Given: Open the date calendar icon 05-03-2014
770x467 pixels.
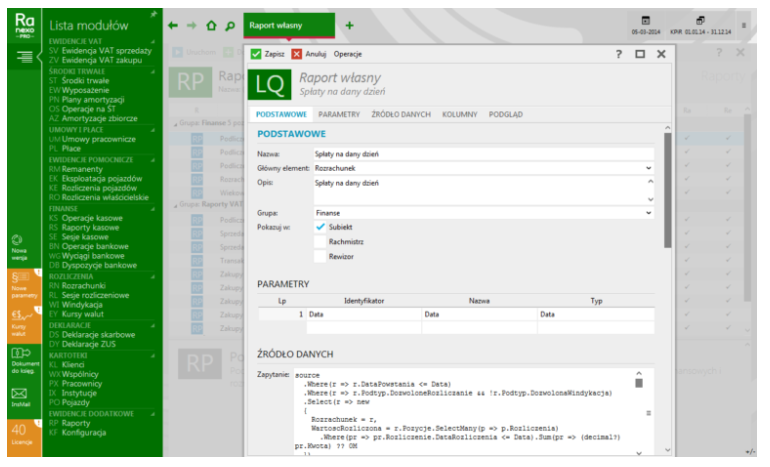Looking at the screenshot, I should click(x=646, y=21).
